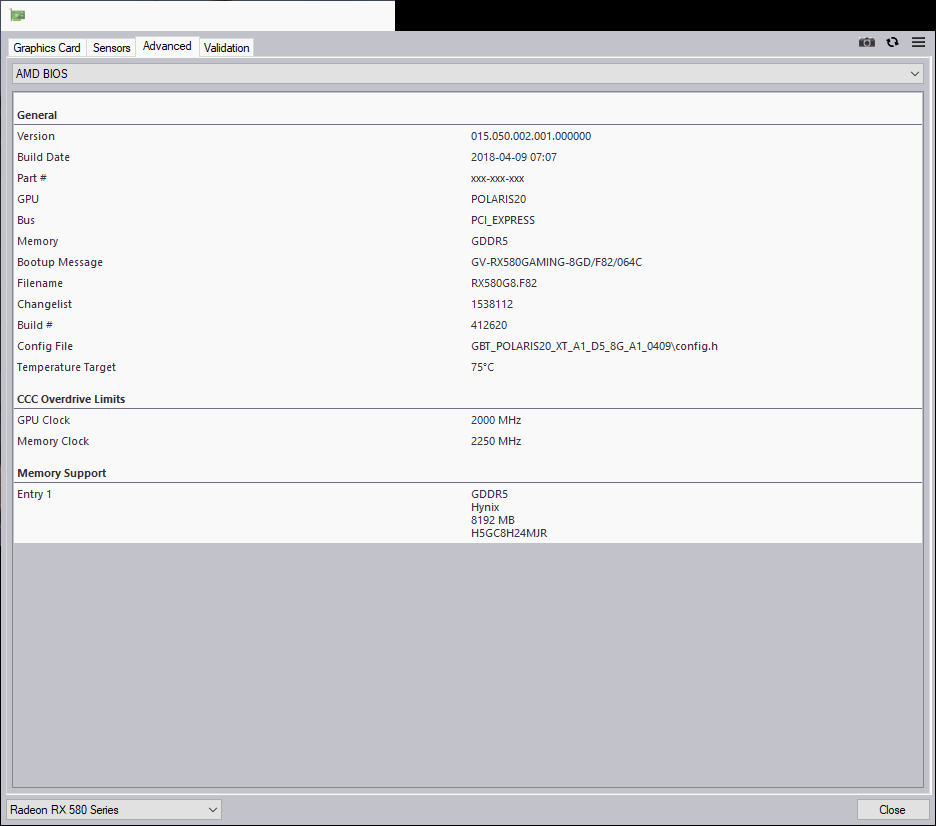Select the Temperature Target row label
The image size is (936, 826).
point(66,367)
